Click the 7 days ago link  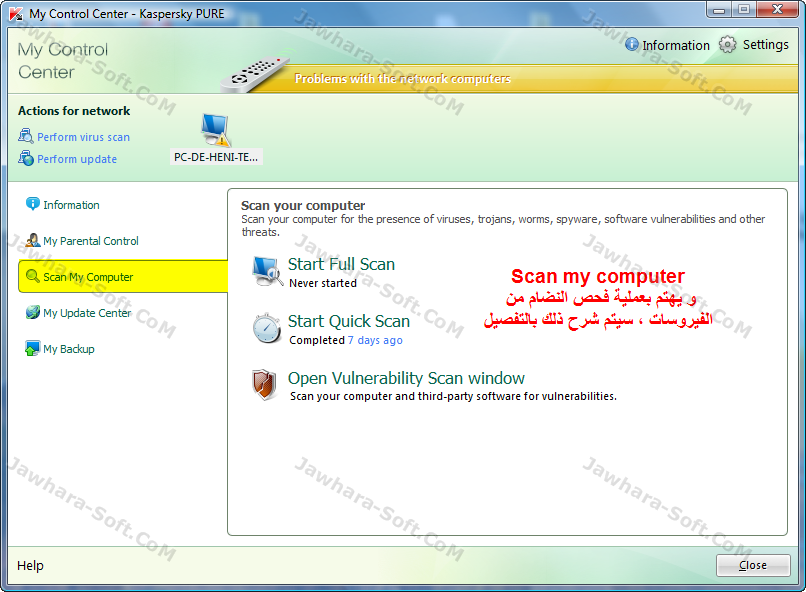[375, 340]
